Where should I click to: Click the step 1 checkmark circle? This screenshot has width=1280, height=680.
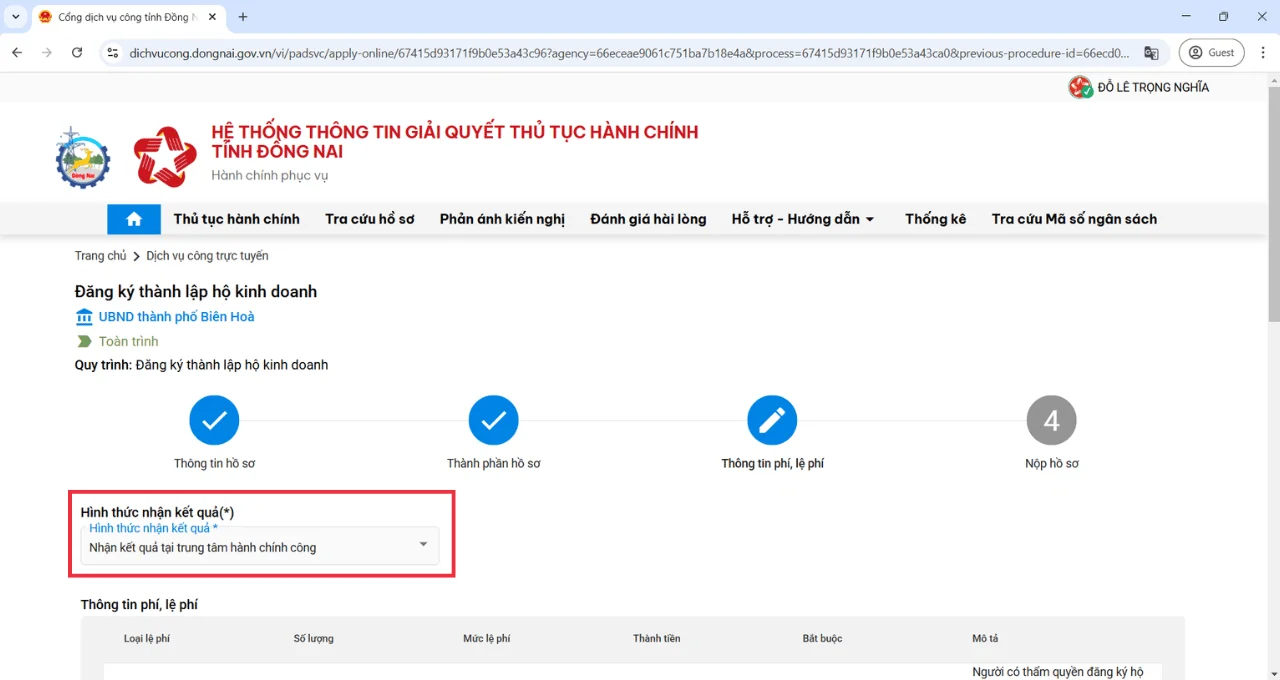coord(214,421)
